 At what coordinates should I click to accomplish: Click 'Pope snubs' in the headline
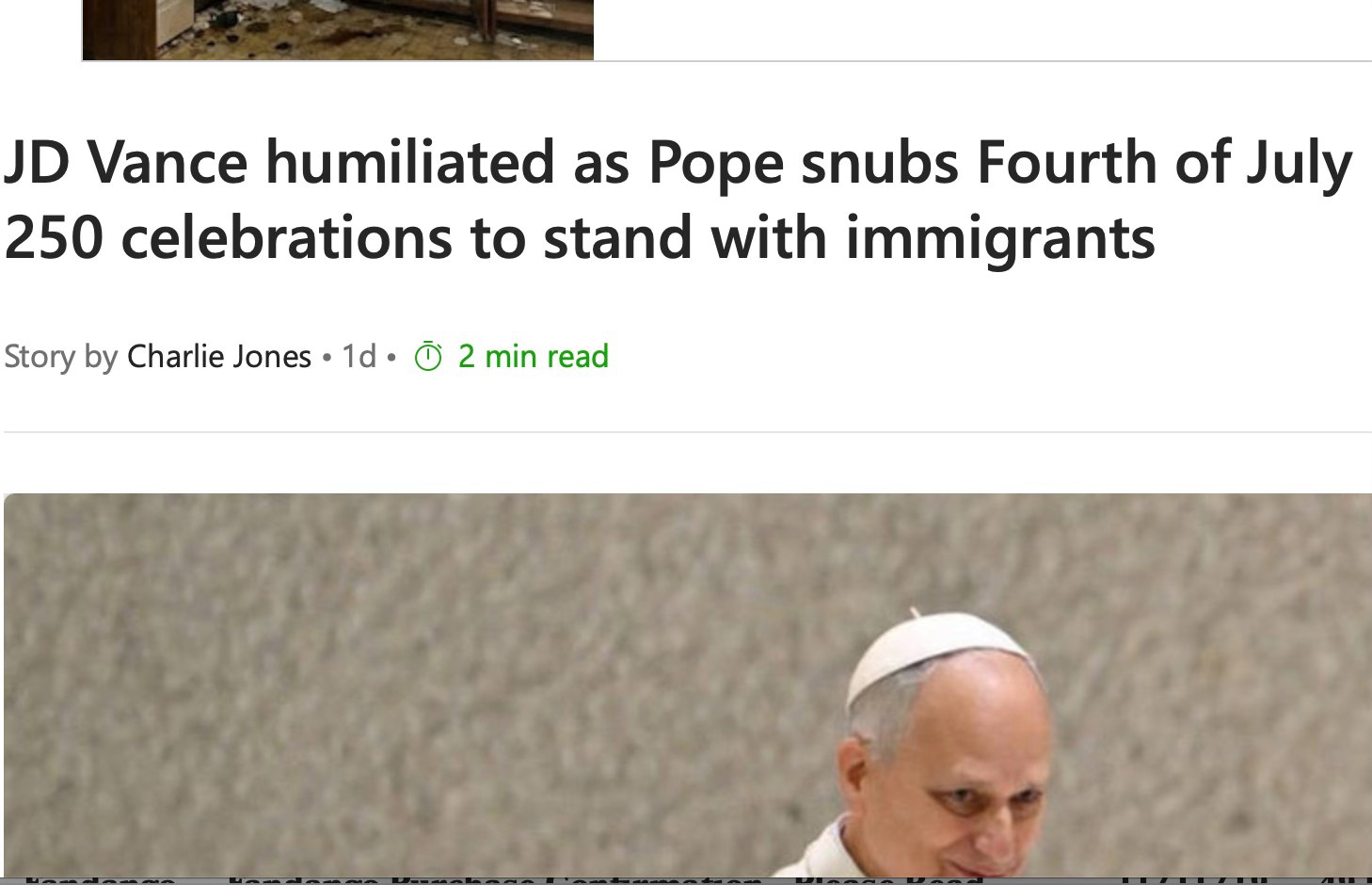click(x=805, y=164)
